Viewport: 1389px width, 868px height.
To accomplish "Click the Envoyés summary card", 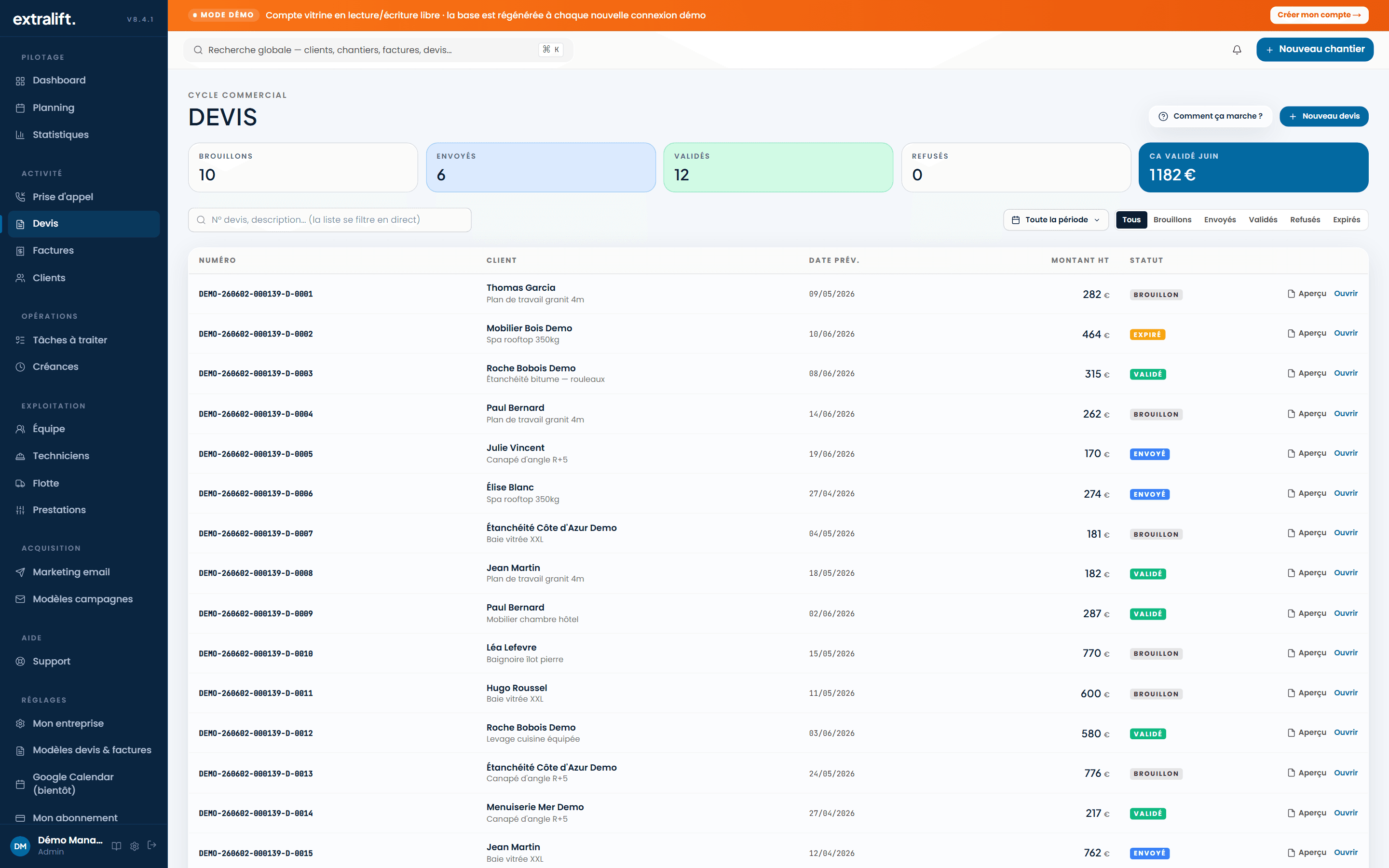I will click(541, 168).
